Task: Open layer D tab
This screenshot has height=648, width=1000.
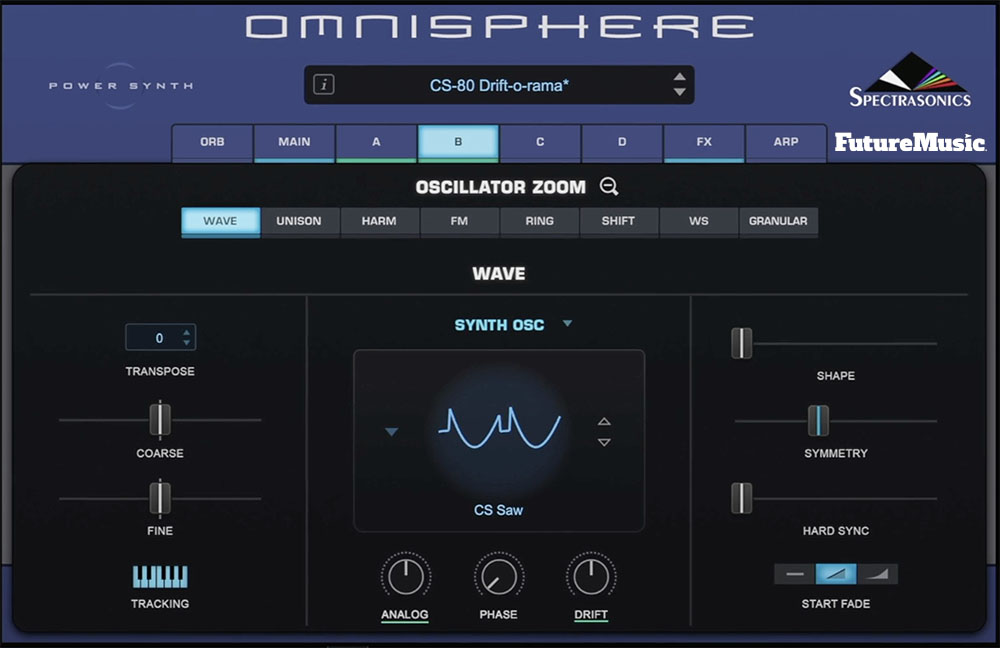Action: 622,142
